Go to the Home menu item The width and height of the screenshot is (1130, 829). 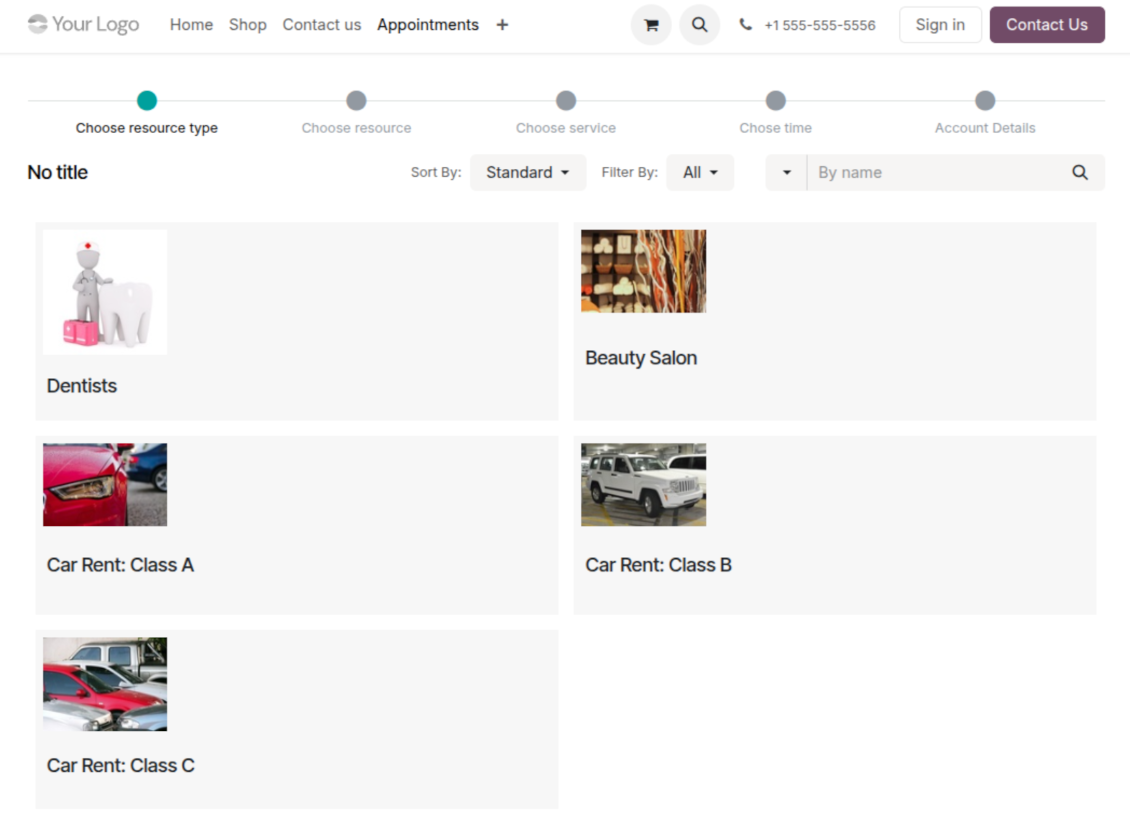point(191,25)
